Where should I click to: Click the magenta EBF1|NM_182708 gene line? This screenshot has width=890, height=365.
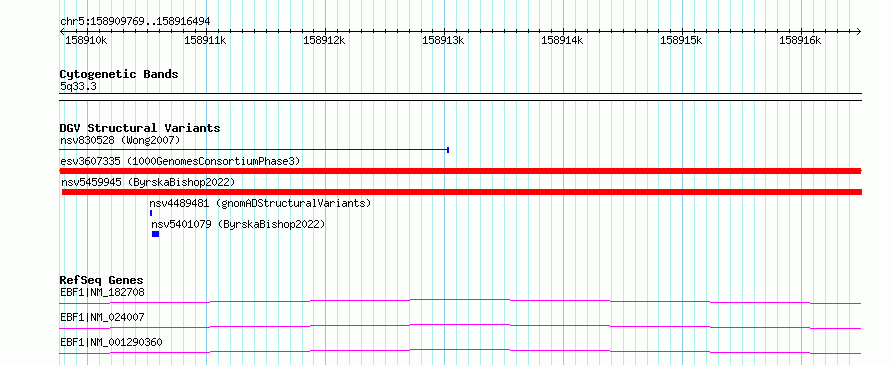click(460, 301)
